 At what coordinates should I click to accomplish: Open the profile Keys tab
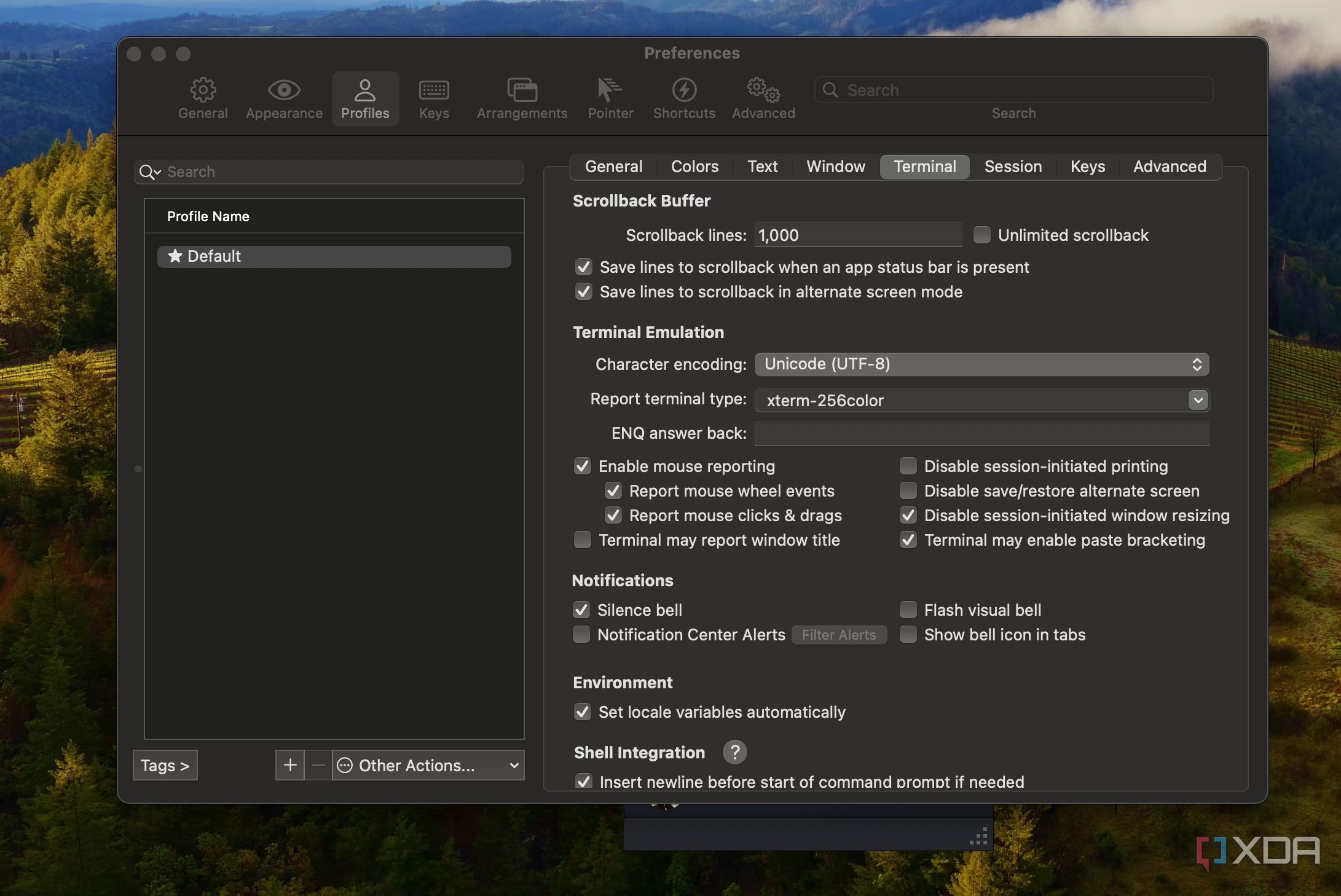coord(1087,167)
